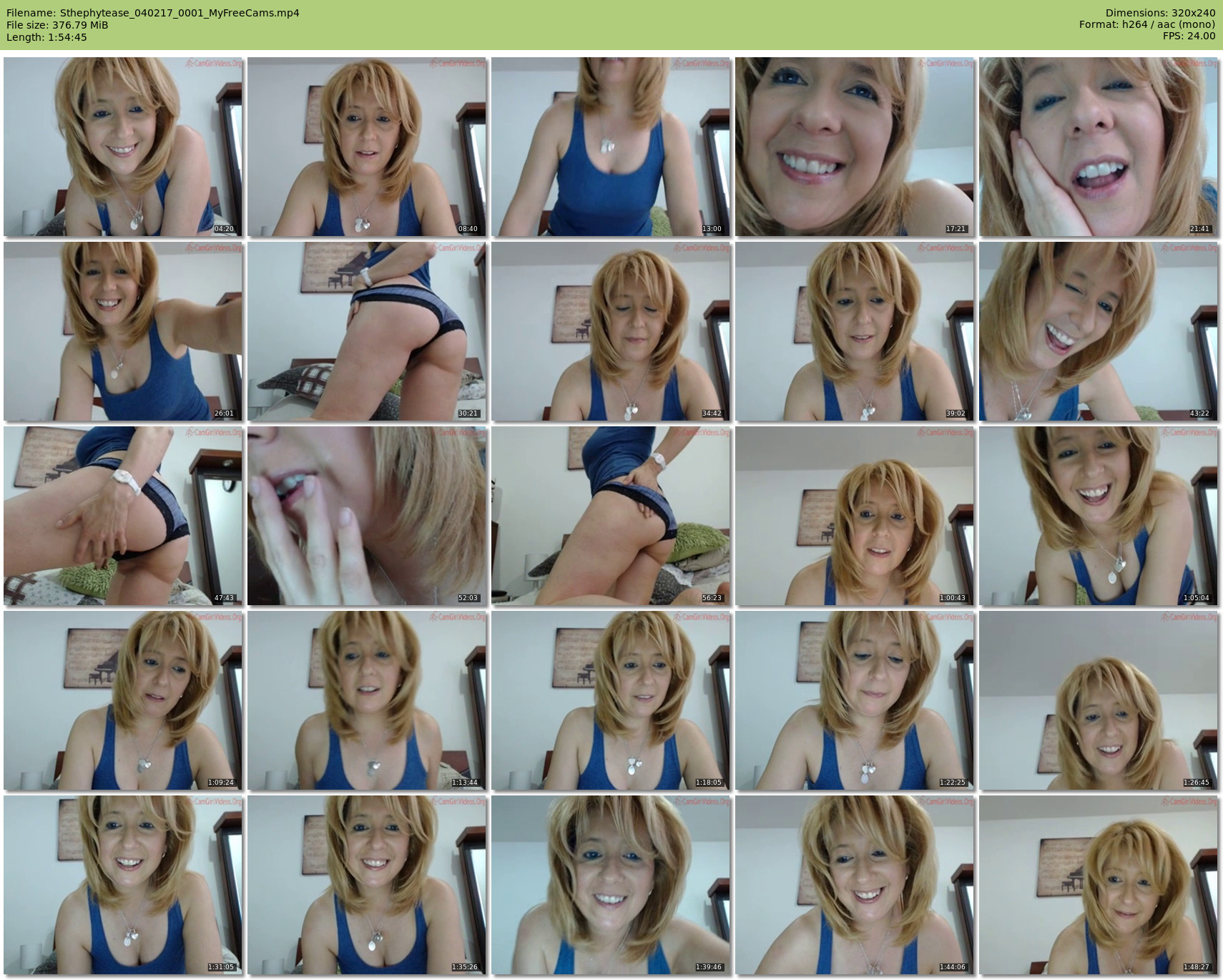Pick the thumbnail timestamped 1:13:44
This screenshot has height=980, width=1223.
tap(367, 700)
